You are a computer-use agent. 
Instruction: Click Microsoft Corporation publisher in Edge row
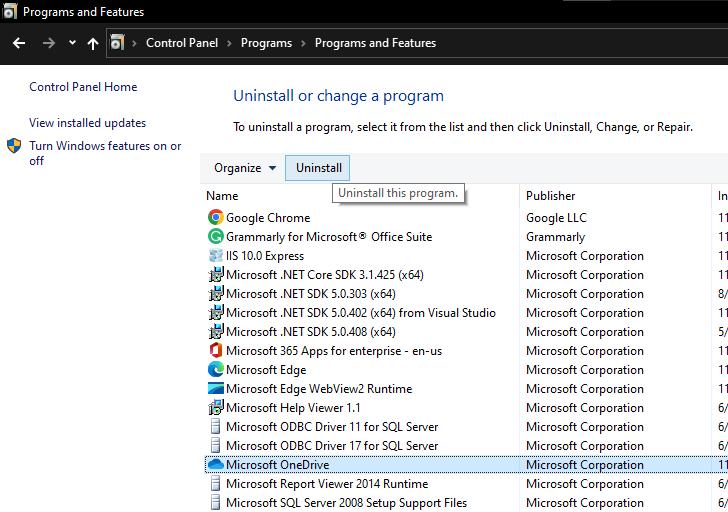[x=585, y=370]
